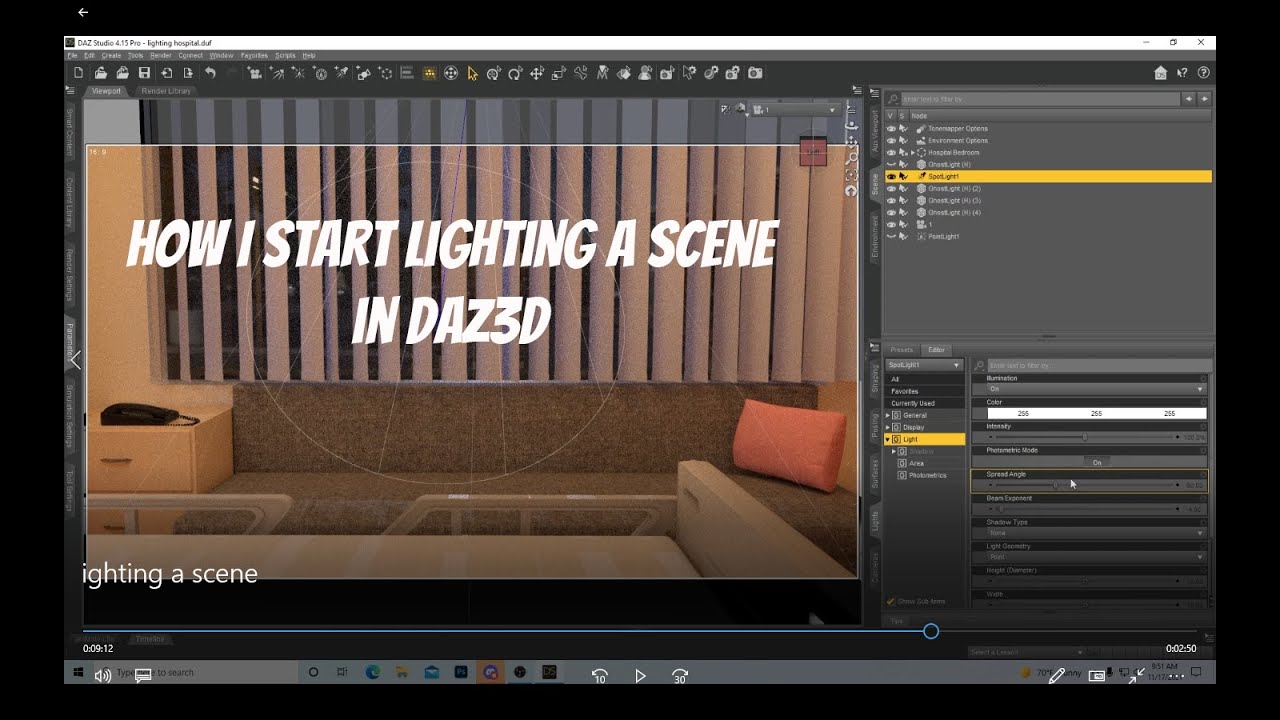Skip forward 30 seconds in video player
The width and height of the screenshot is (1280, 720).
[680, 675]
